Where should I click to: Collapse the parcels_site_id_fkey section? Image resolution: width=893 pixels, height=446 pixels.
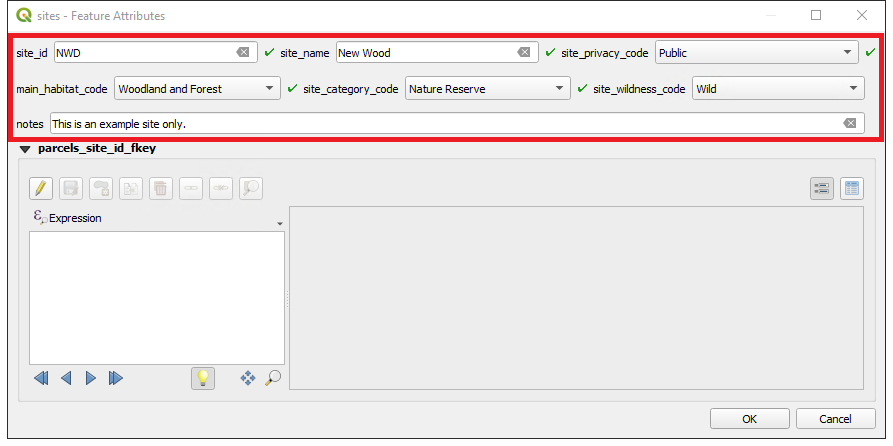pos(24,150)
